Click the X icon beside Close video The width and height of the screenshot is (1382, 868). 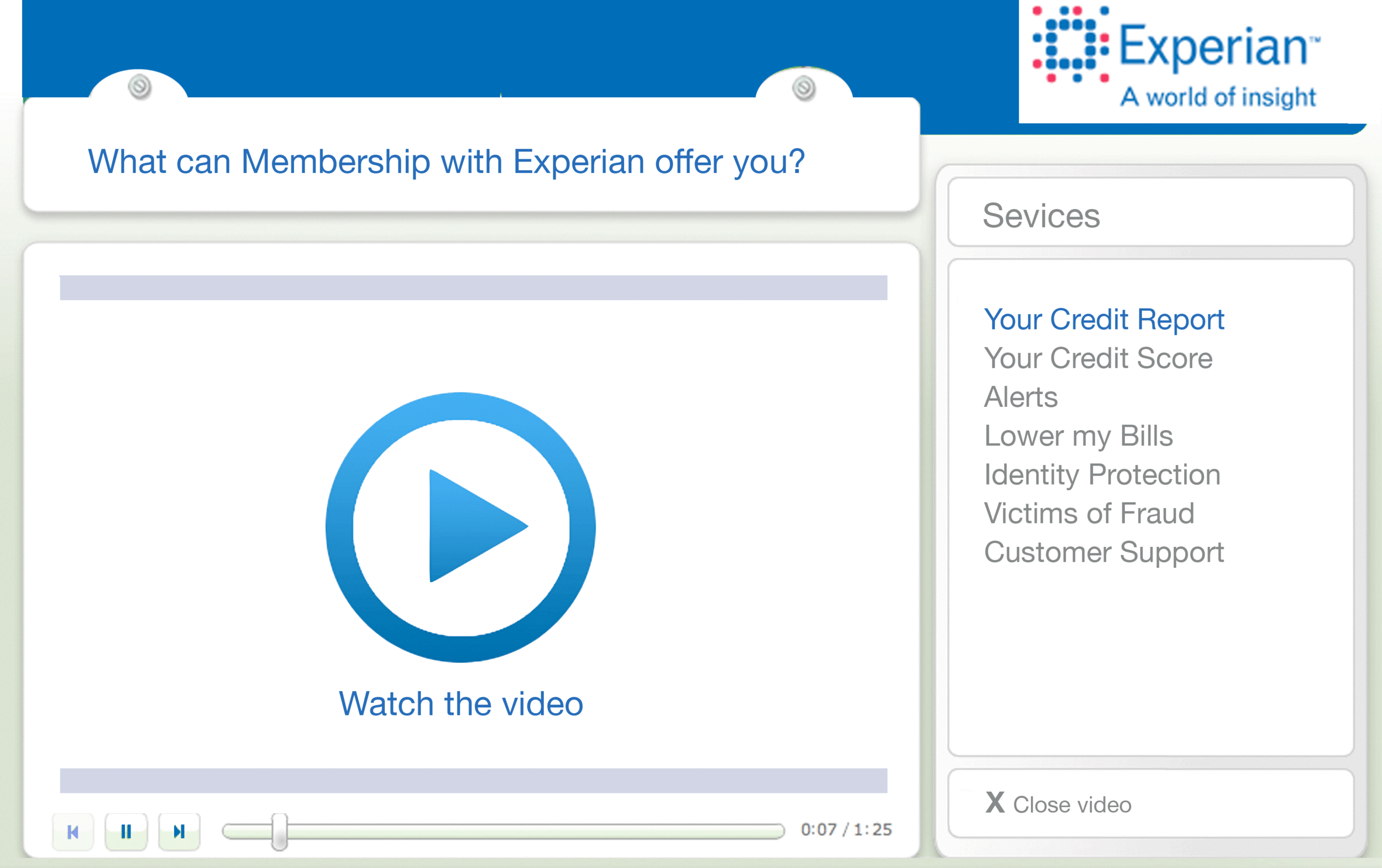995,803
